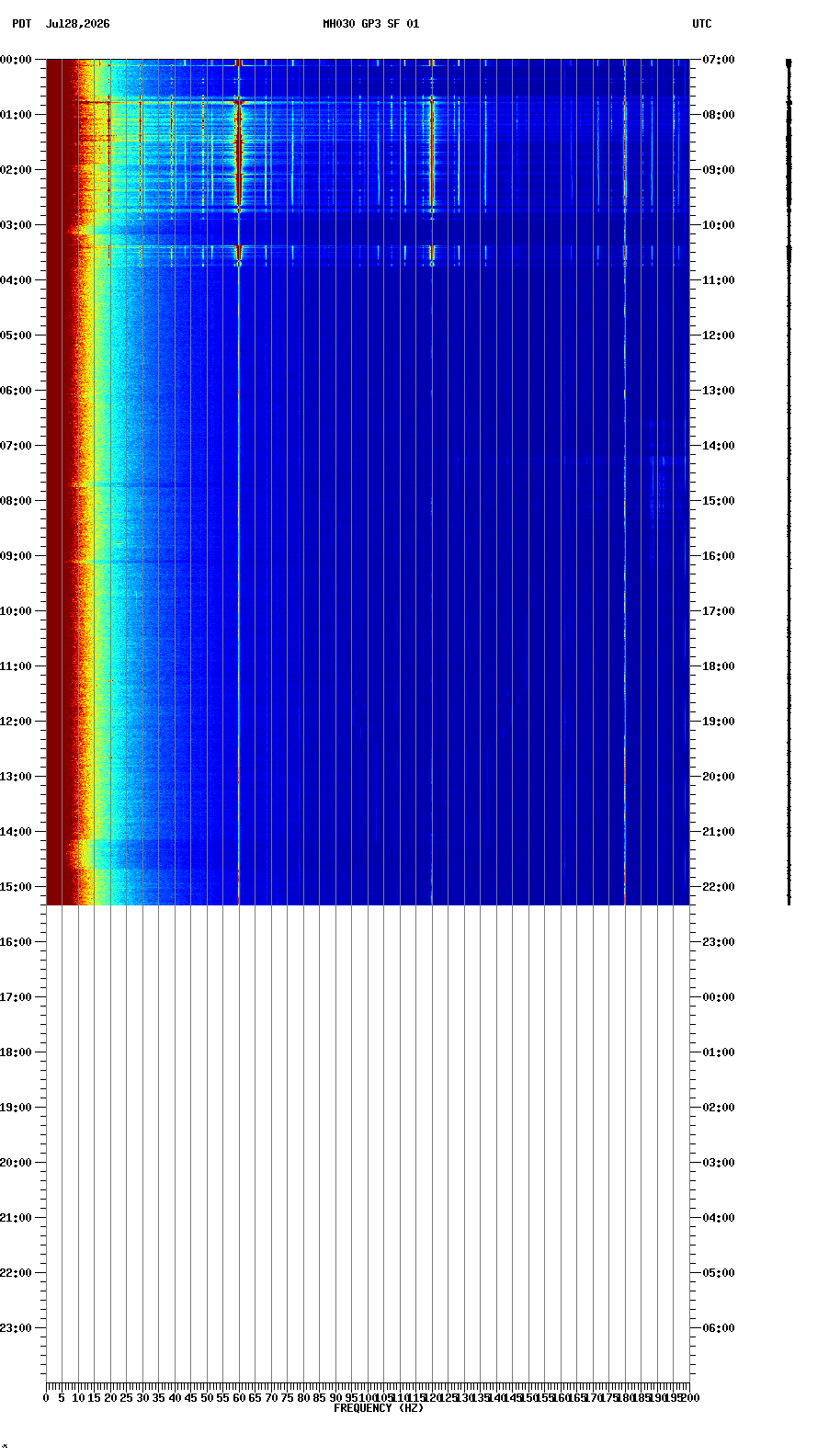Click the 13:00 UTC time label
This screenshot has width=829, height=1456.
[x=719, y=391]
